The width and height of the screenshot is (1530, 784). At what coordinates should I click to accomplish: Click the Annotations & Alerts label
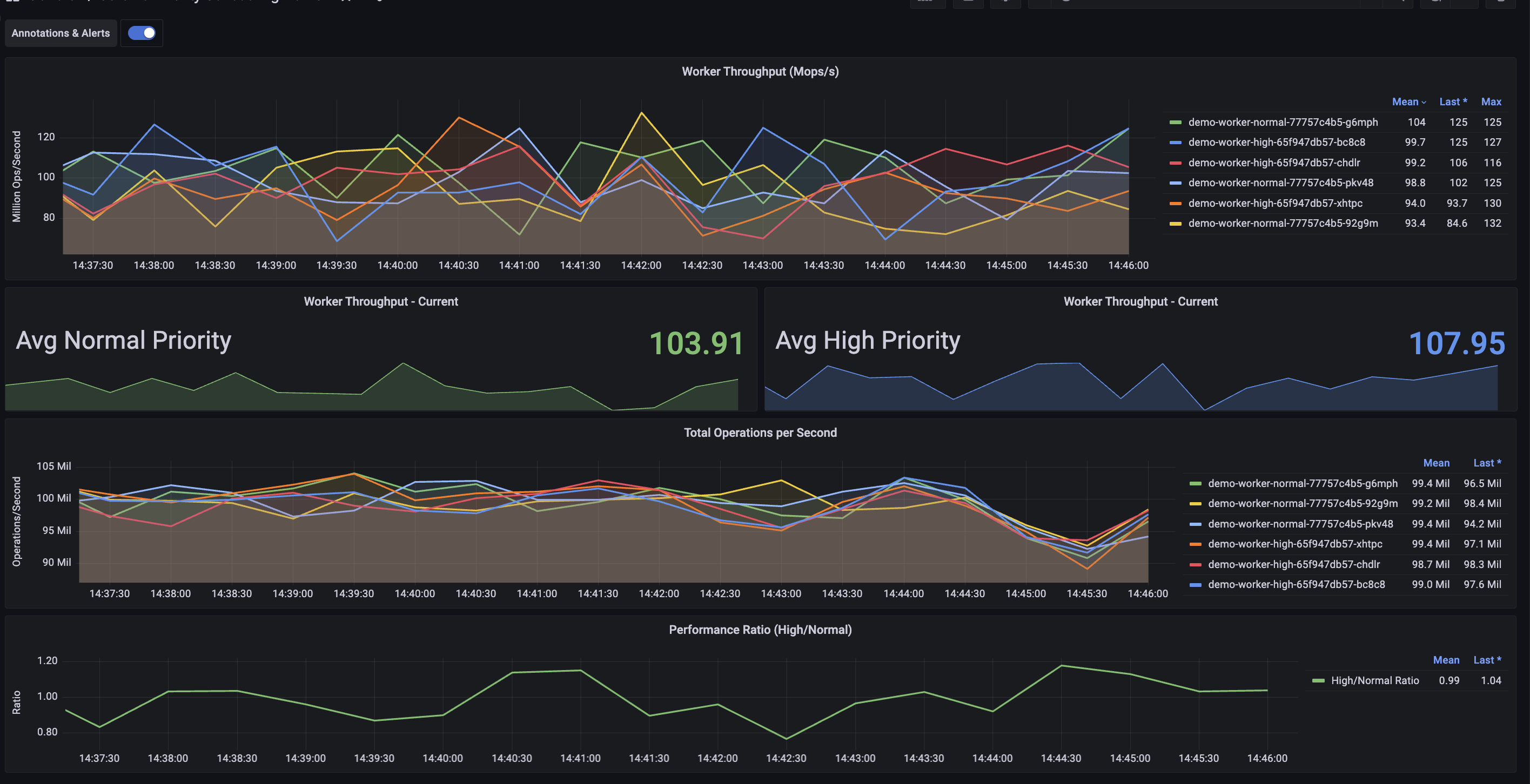pyautogui.click(x=61, y=33)
